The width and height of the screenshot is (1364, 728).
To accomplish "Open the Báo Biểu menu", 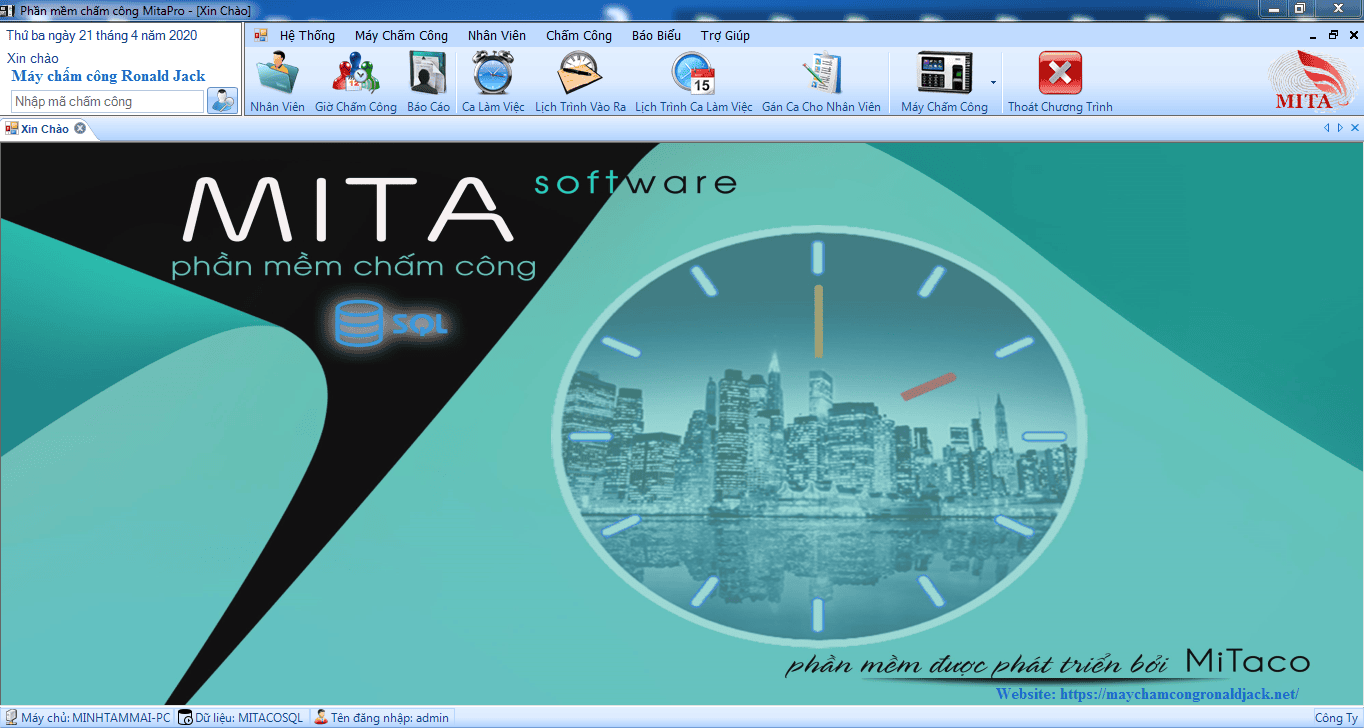I will tap(656, 36).
